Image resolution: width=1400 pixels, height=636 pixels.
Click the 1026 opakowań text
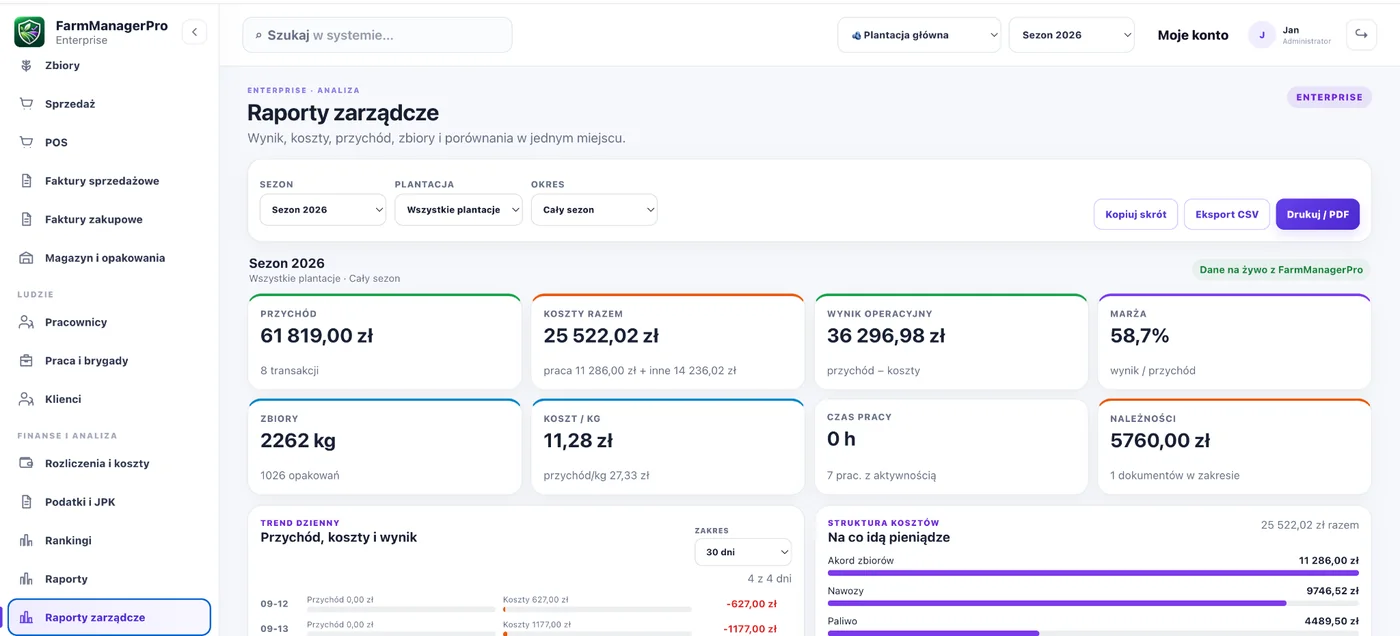[300, 475]
